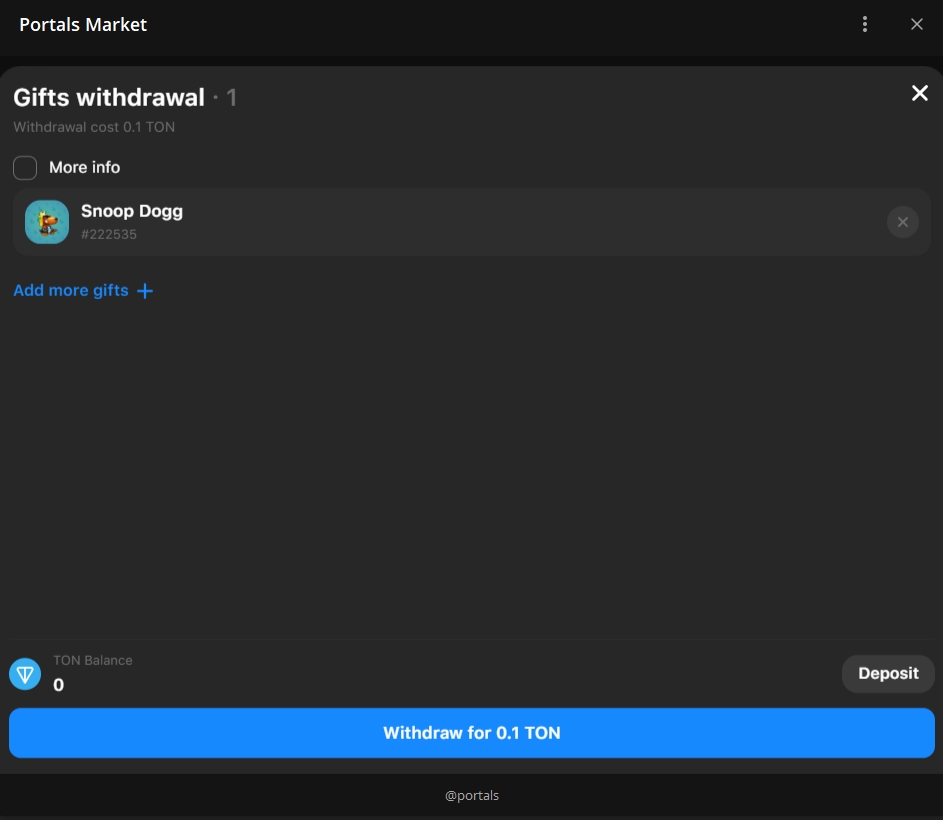The height and width of the screenshot is (820, 943).
Task: Click gift number #222535
Action: (109, 235)
